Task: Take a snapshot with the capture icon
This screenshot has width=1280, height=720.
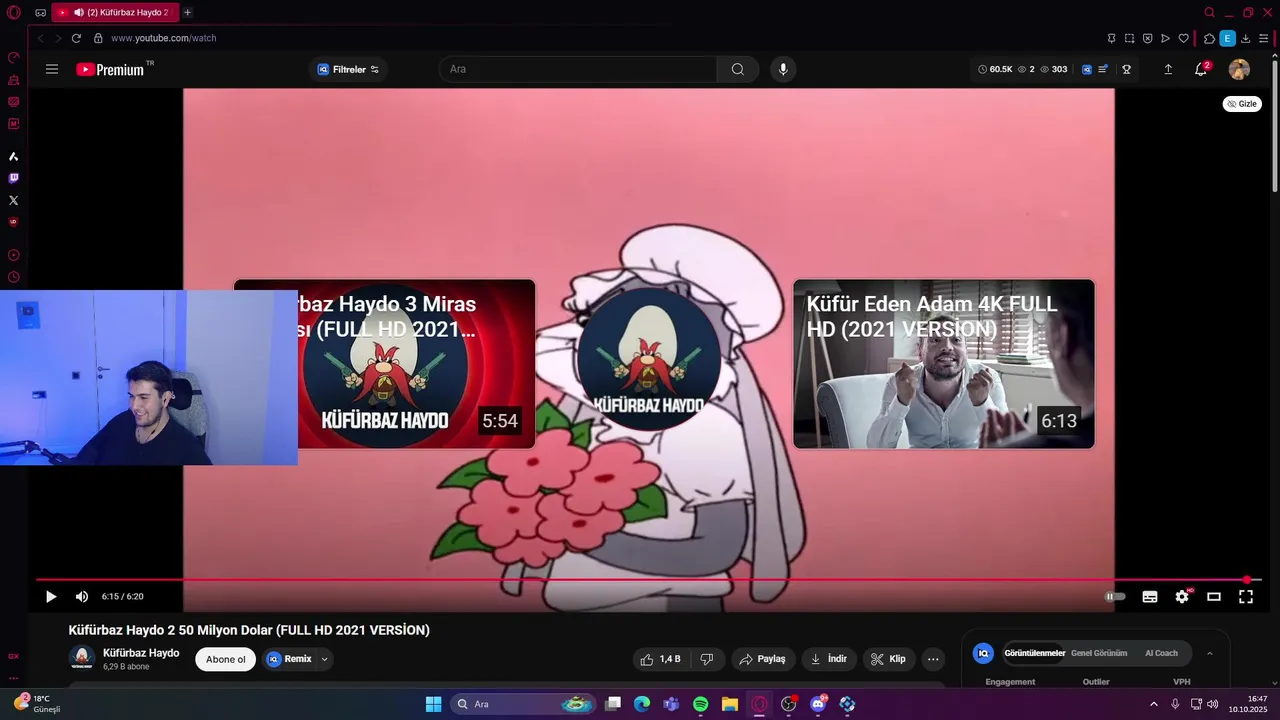Action: (1129, 38)
